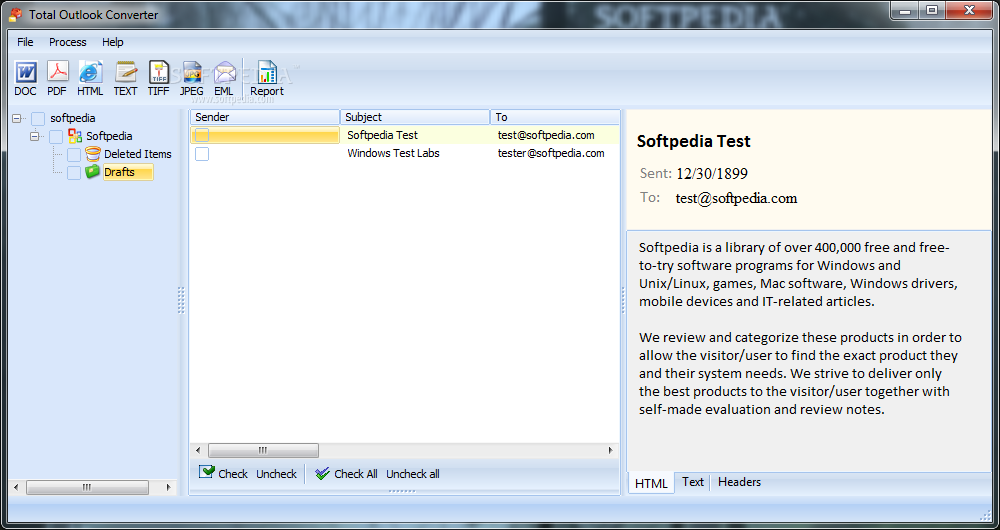Screen dimensions: 1000x530
Task: Open the File menu
Action: pos(26,42)
